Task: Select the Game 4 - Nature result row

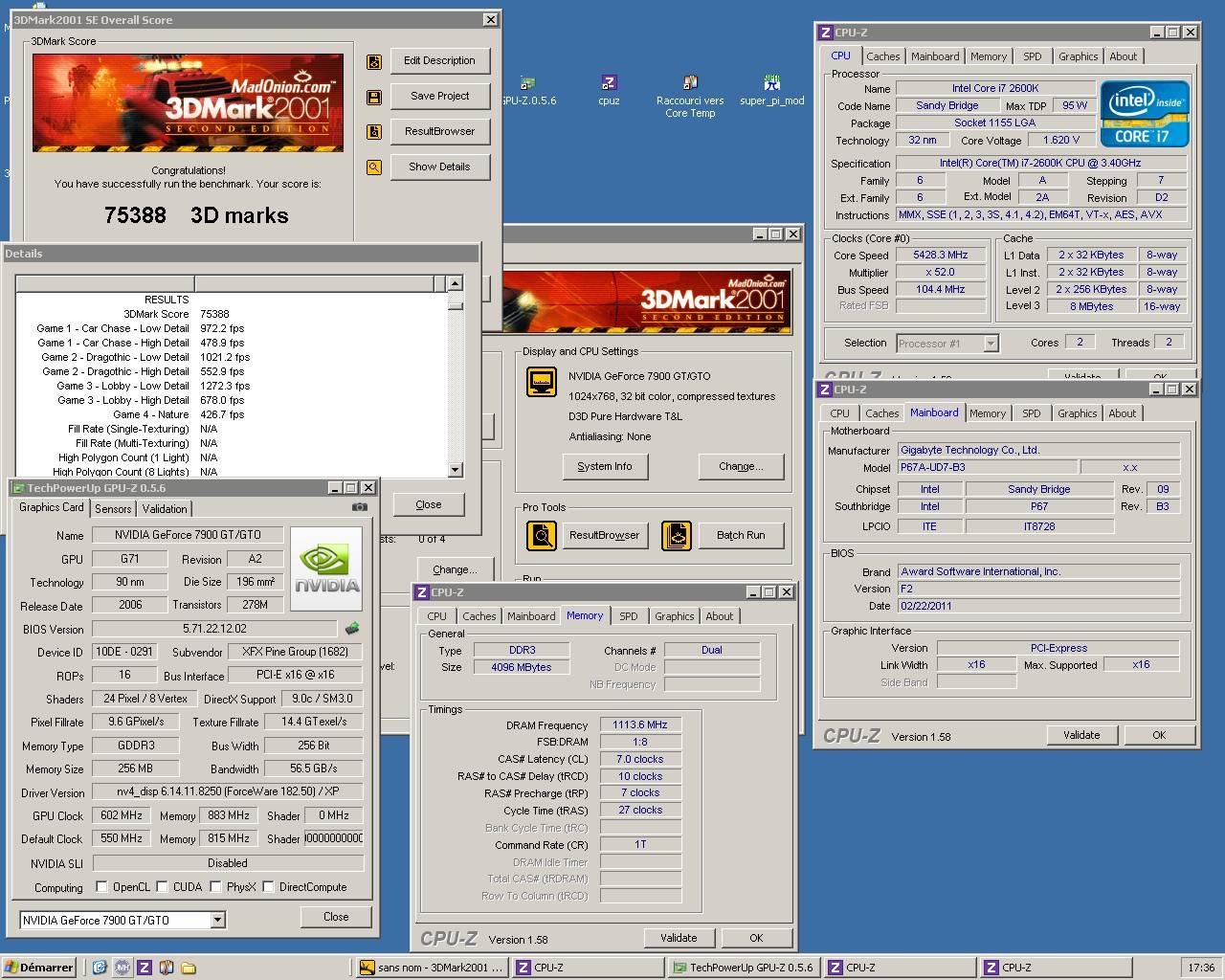Action: point(230,414)
